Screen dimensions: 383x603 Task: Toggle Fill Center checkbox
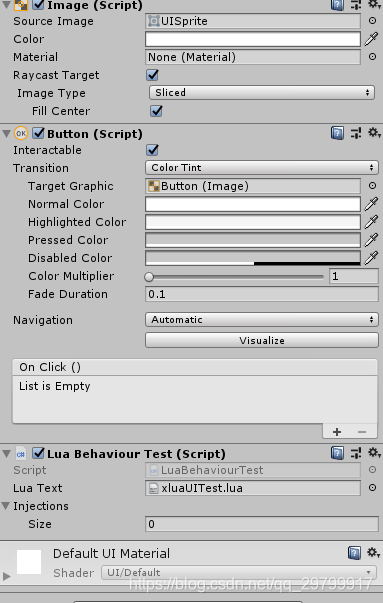[156, 111]
